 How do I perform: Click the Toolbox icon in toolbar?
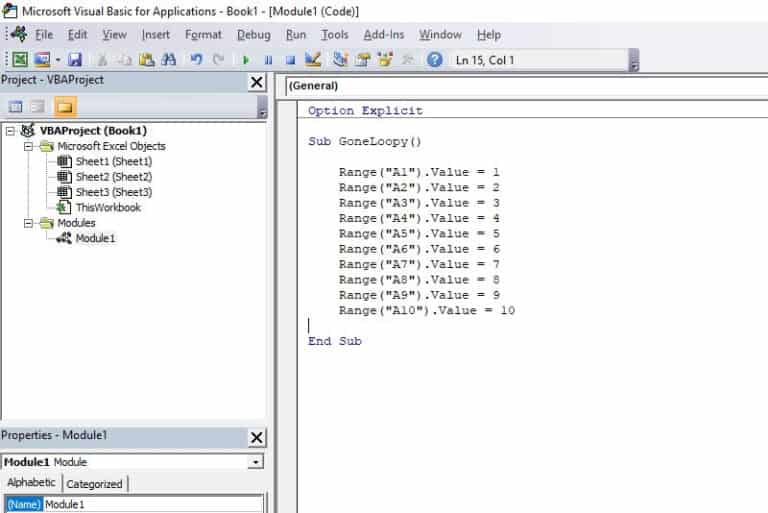coord(408,60)
